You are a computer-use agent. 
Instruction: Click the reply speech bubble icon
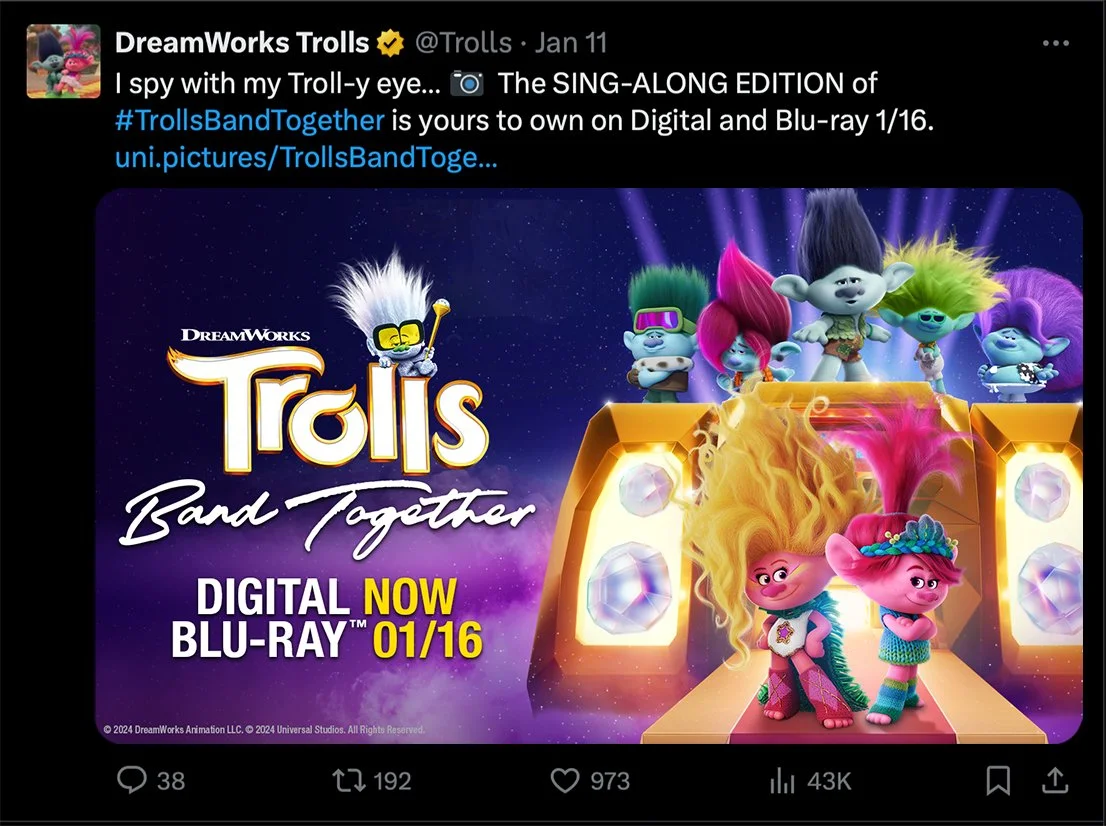pyautogui.click(x=132, y=780)
